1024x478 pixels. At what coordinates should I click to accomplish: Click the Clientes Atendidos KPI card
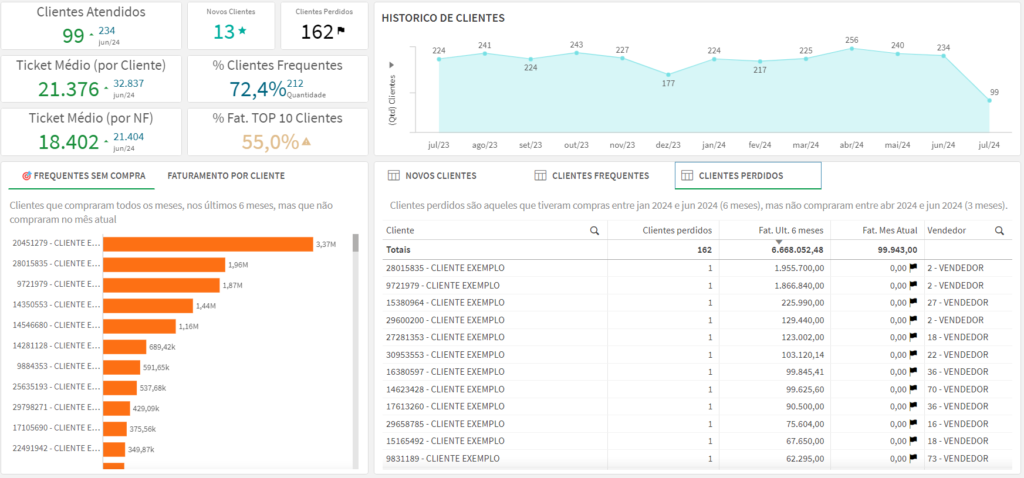click(x=91, y=26)
